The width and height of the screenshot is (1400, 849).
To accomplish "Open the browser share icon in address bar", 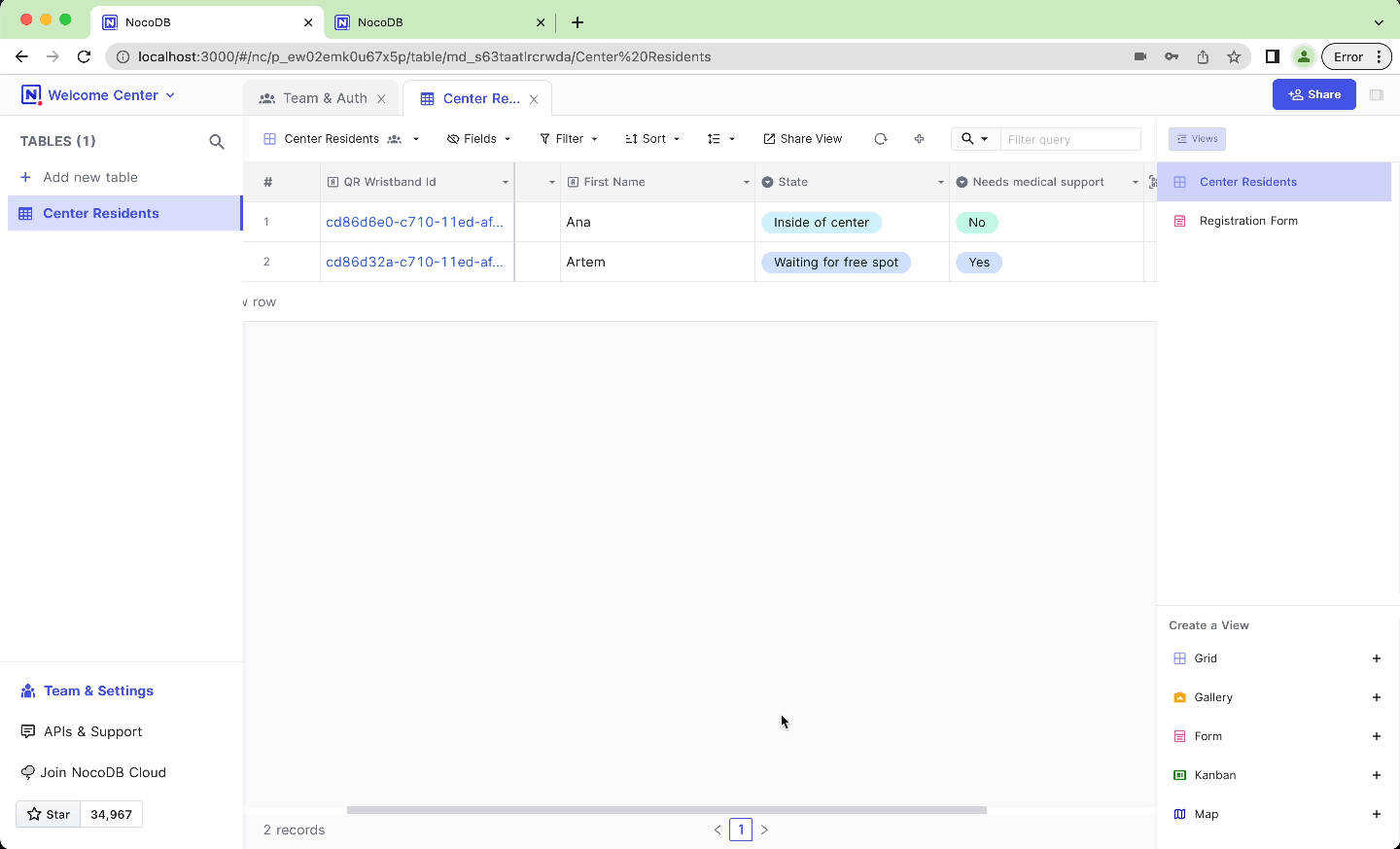I will [x=1203, y=56].
